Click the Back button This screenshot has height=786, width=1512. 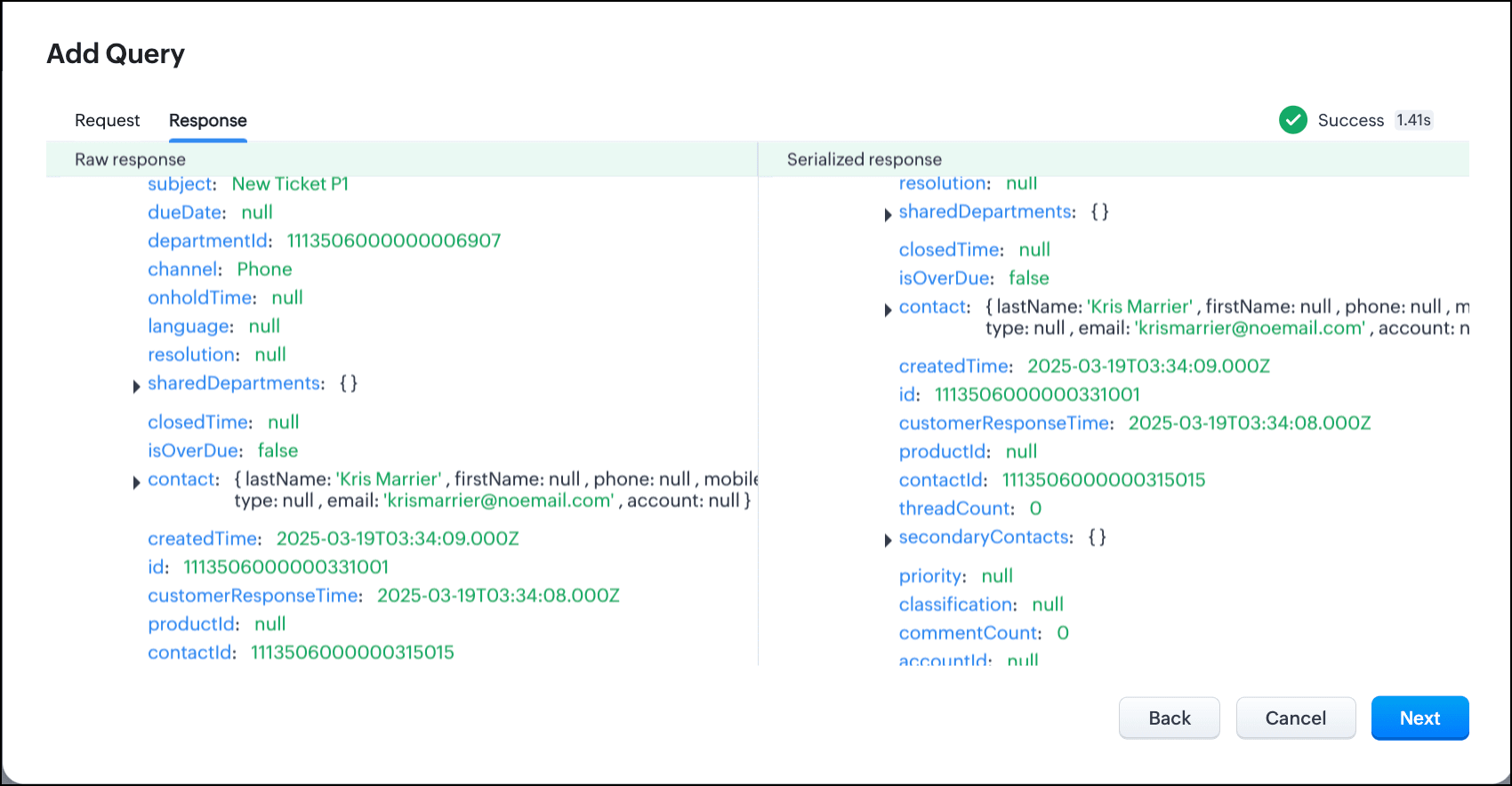click(x=1169, y=718)
